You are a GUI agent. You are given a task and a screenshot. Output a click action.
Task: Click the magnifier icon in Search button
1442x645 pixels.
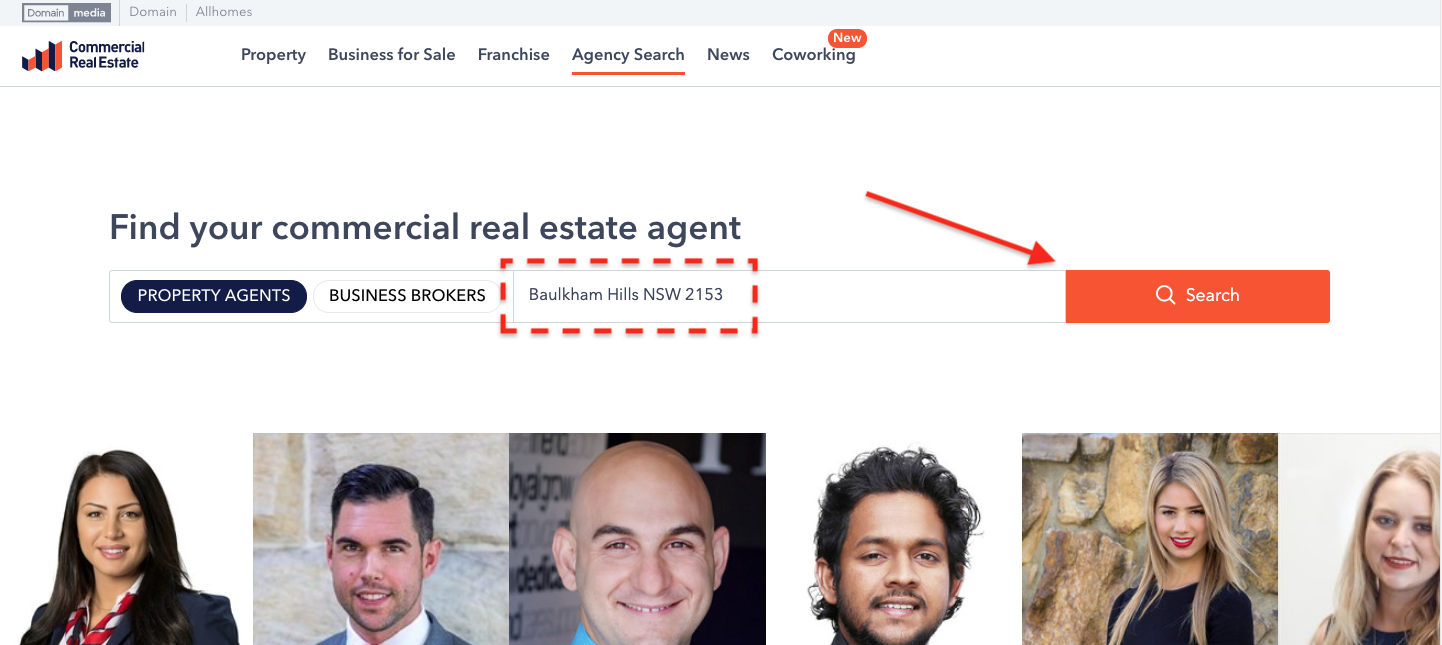(1165, 295)
